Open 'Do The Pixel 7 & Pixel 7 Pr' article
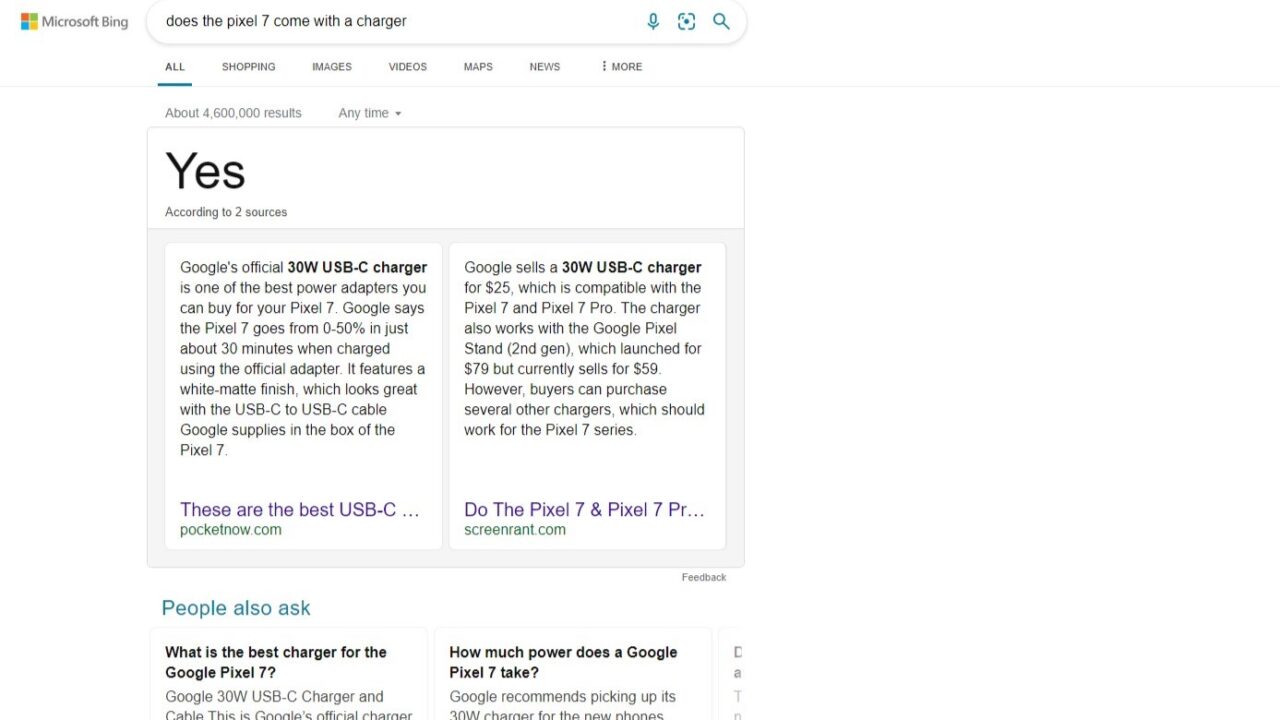Image resolution: width=1280 pixels, height=720 pixels. click(584, 509)
